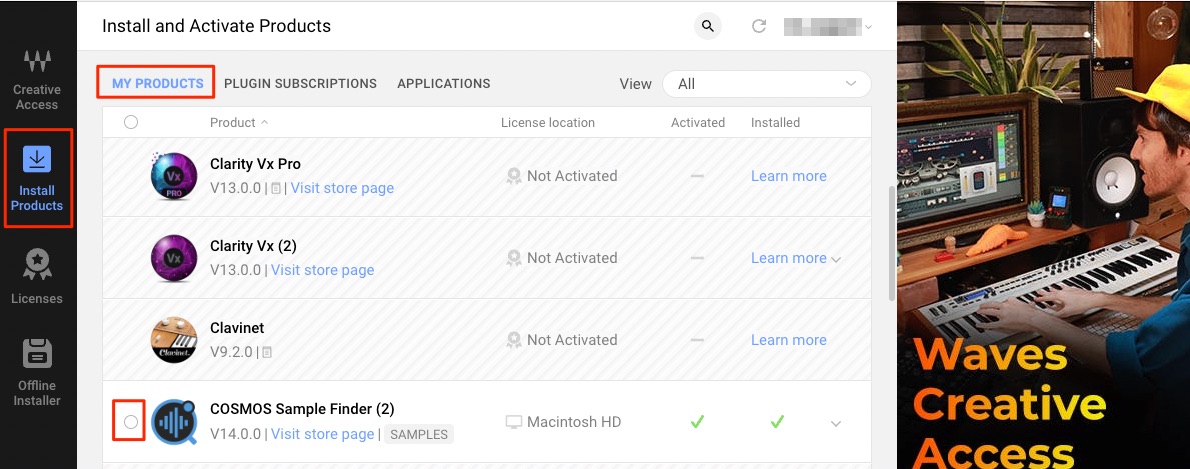Click the Activated column header
The height and width of the screenshot is (469, 1190).
tap(697, 122)
